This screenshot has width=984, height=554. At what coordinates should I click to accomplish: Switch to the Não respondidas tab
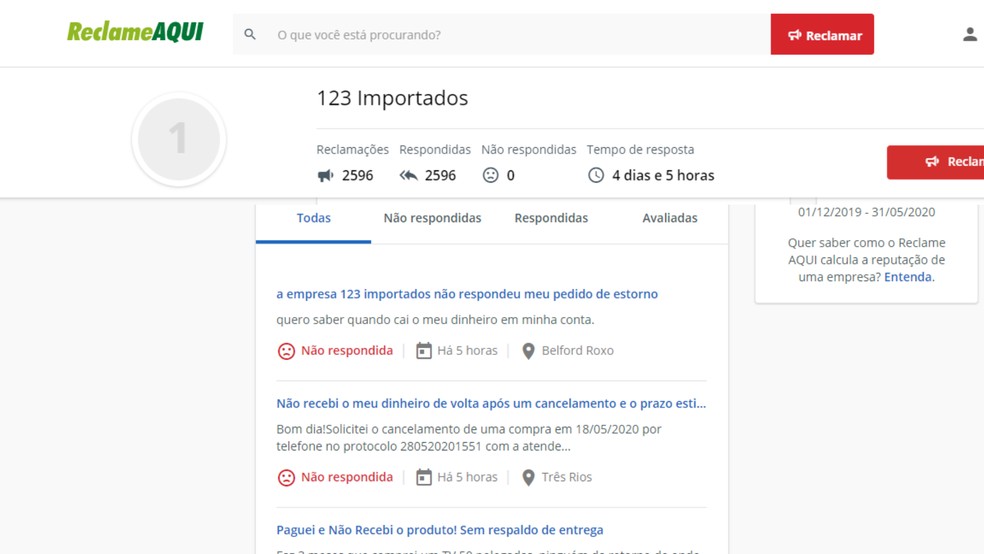pos(432,218)
